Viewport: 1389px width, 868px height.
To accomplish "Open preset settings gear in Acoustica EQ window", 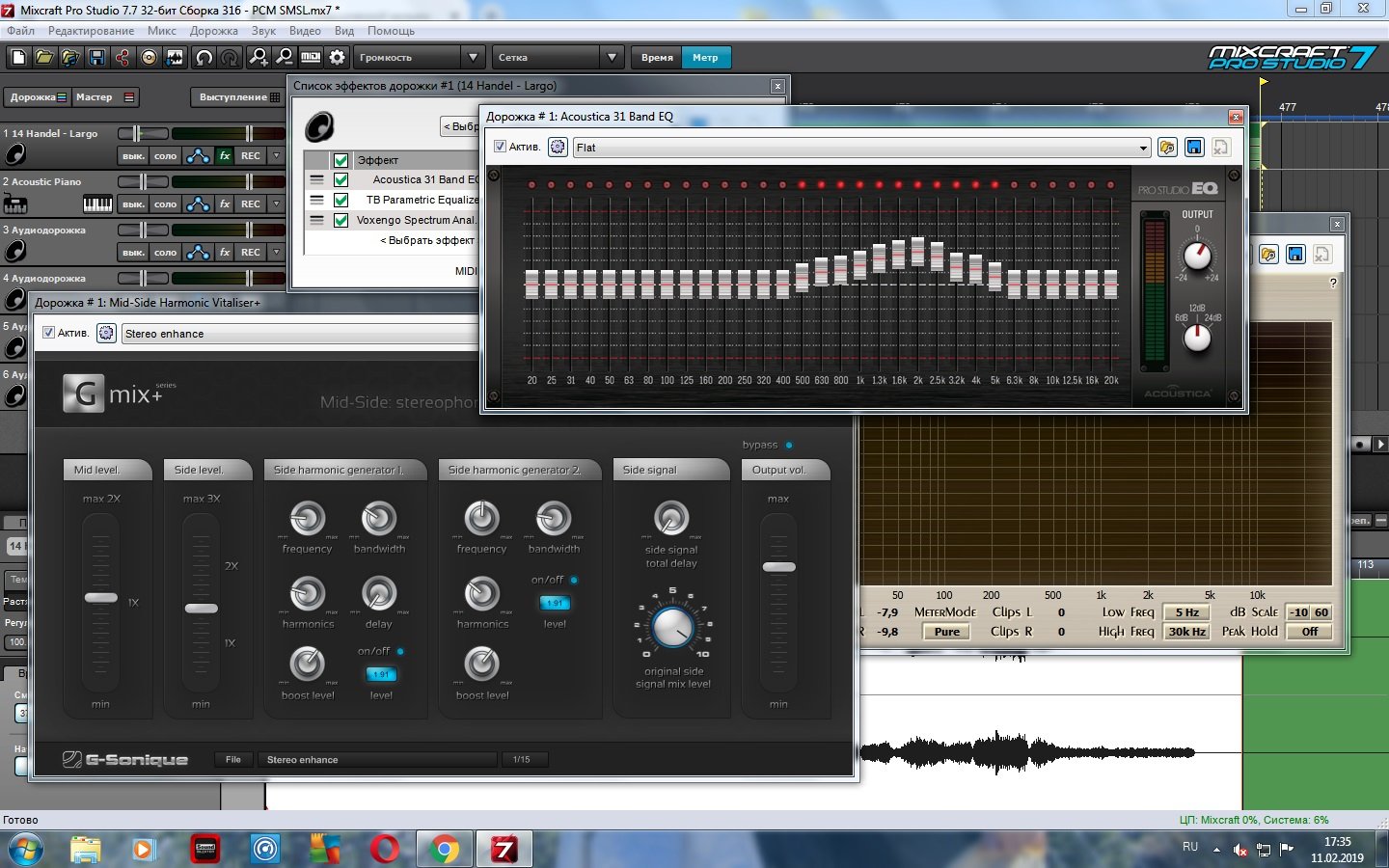I will pos(557,148).
